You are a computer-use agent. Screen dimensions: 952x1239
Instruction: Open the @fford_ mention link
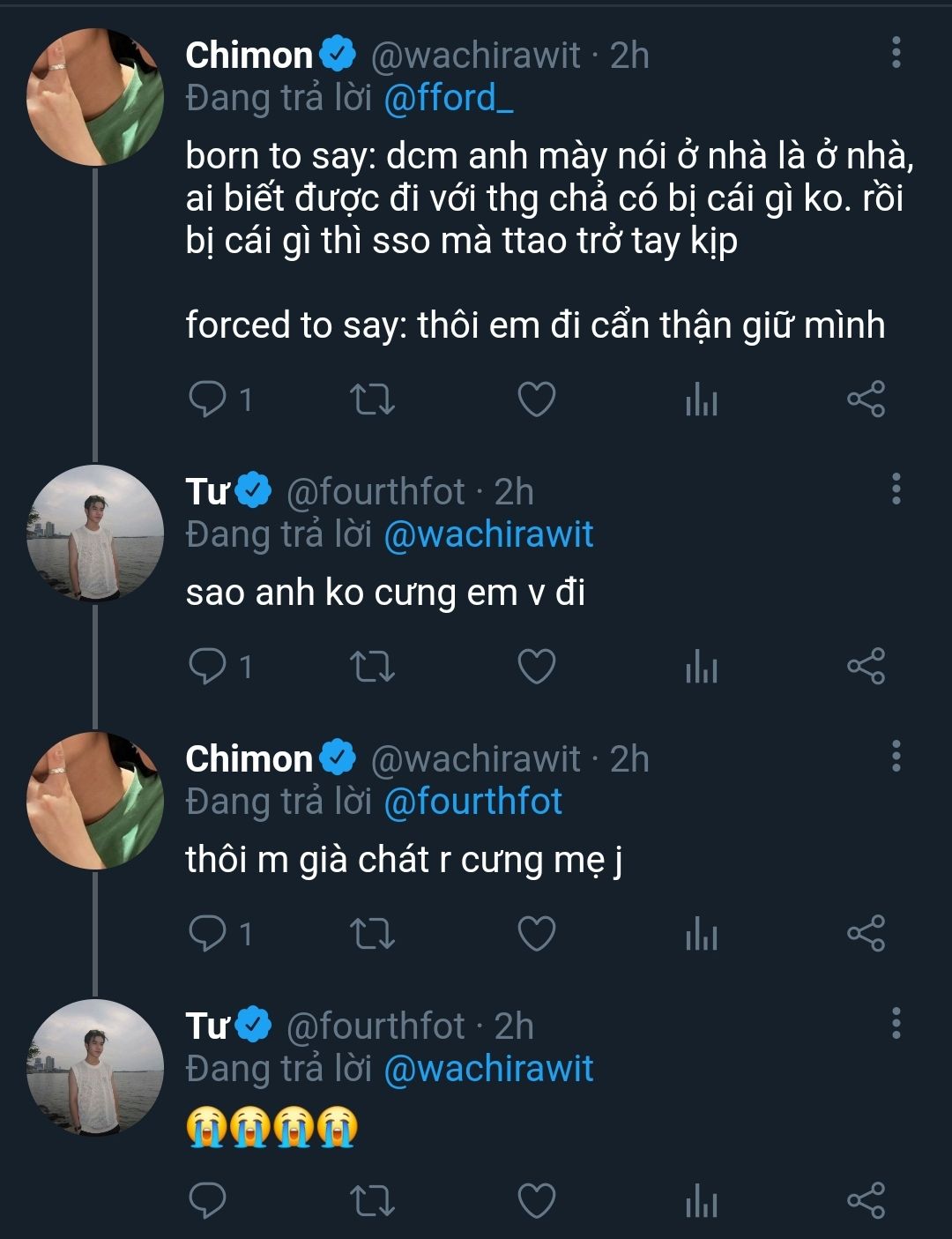[x=449, y=99]
